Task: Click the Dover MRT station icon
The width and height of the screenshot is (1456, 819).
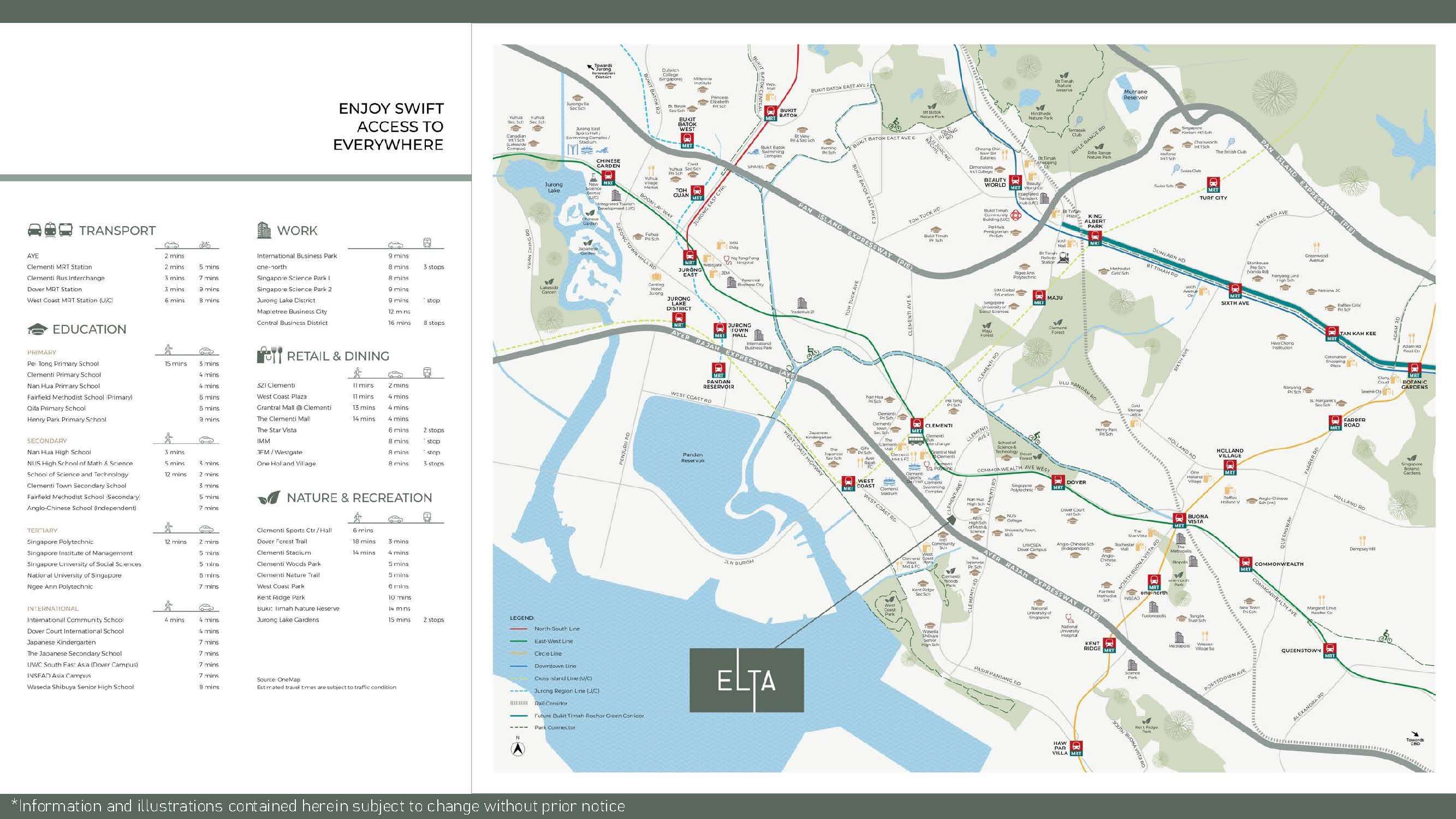Action: (1058, 483)
